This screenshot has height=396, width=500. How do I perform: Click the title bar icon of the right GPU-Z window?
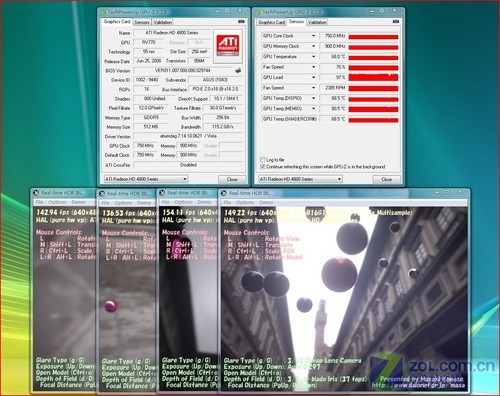click(x=257, y=12)
